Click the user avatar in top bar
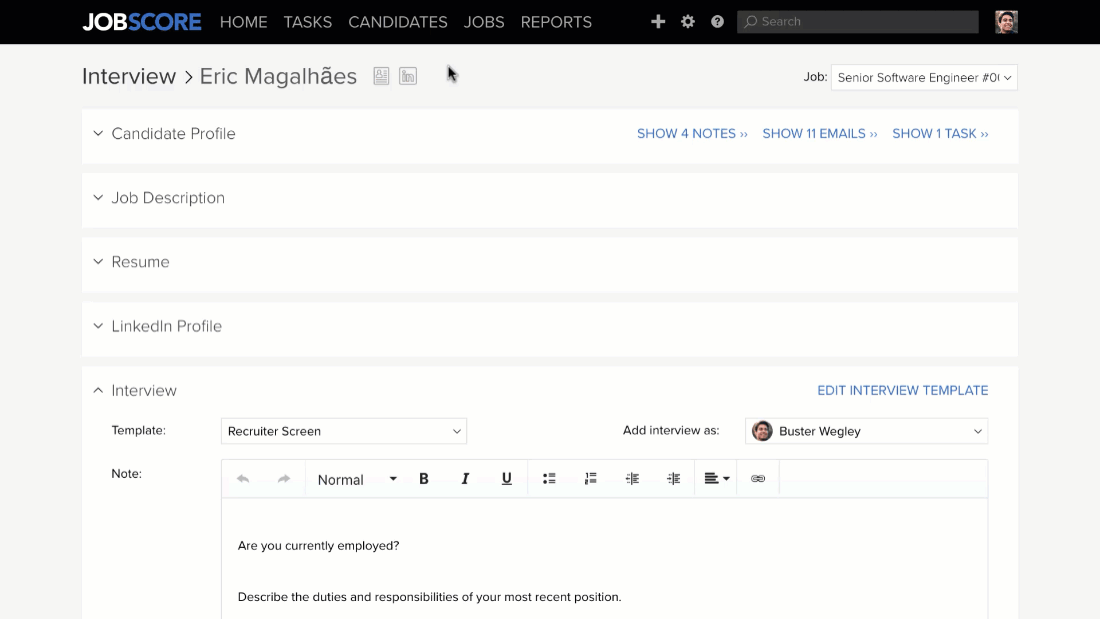Screen dimensions: 1100x619 click(1006, 22)
